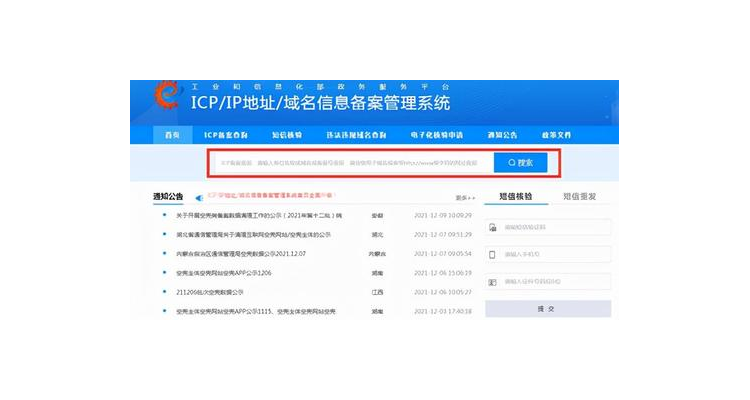This screenshot has height=400, width=750.
Task: Click the 内蒙古 region label
Action: [377, 254]
